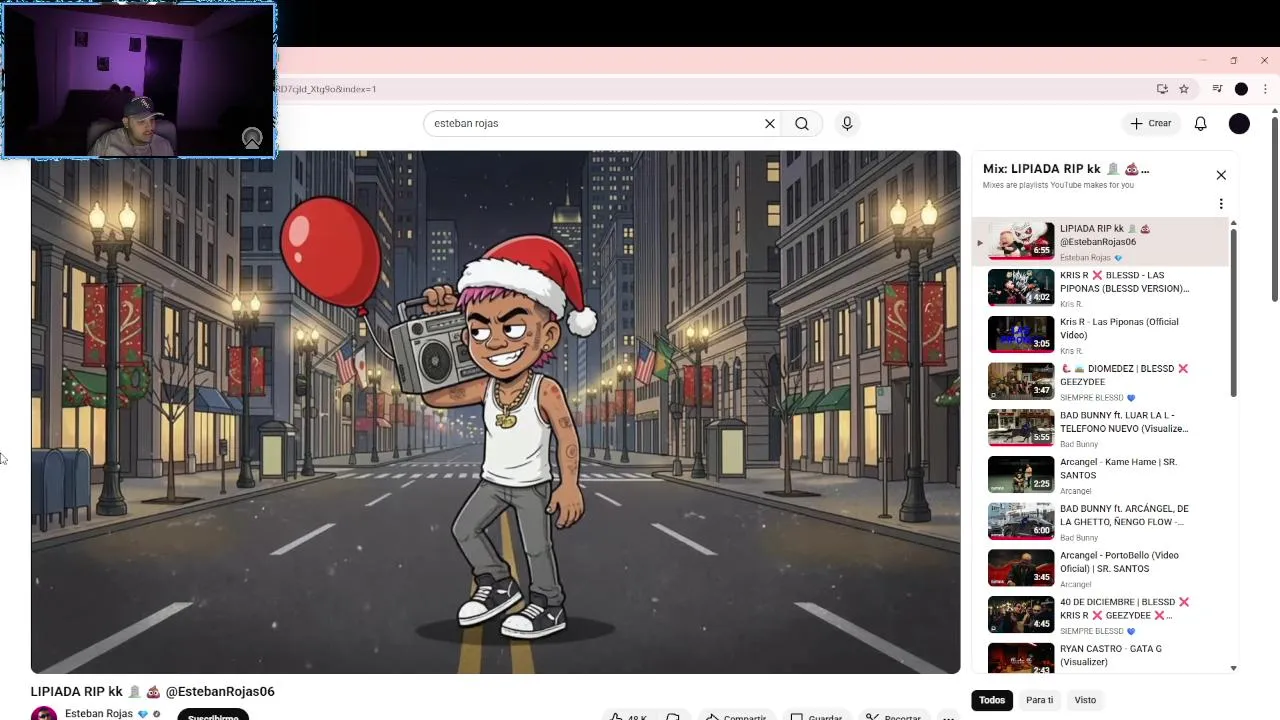Dislike the video with thumbs down
The image size is (1280, 720).
click(673, 716)
